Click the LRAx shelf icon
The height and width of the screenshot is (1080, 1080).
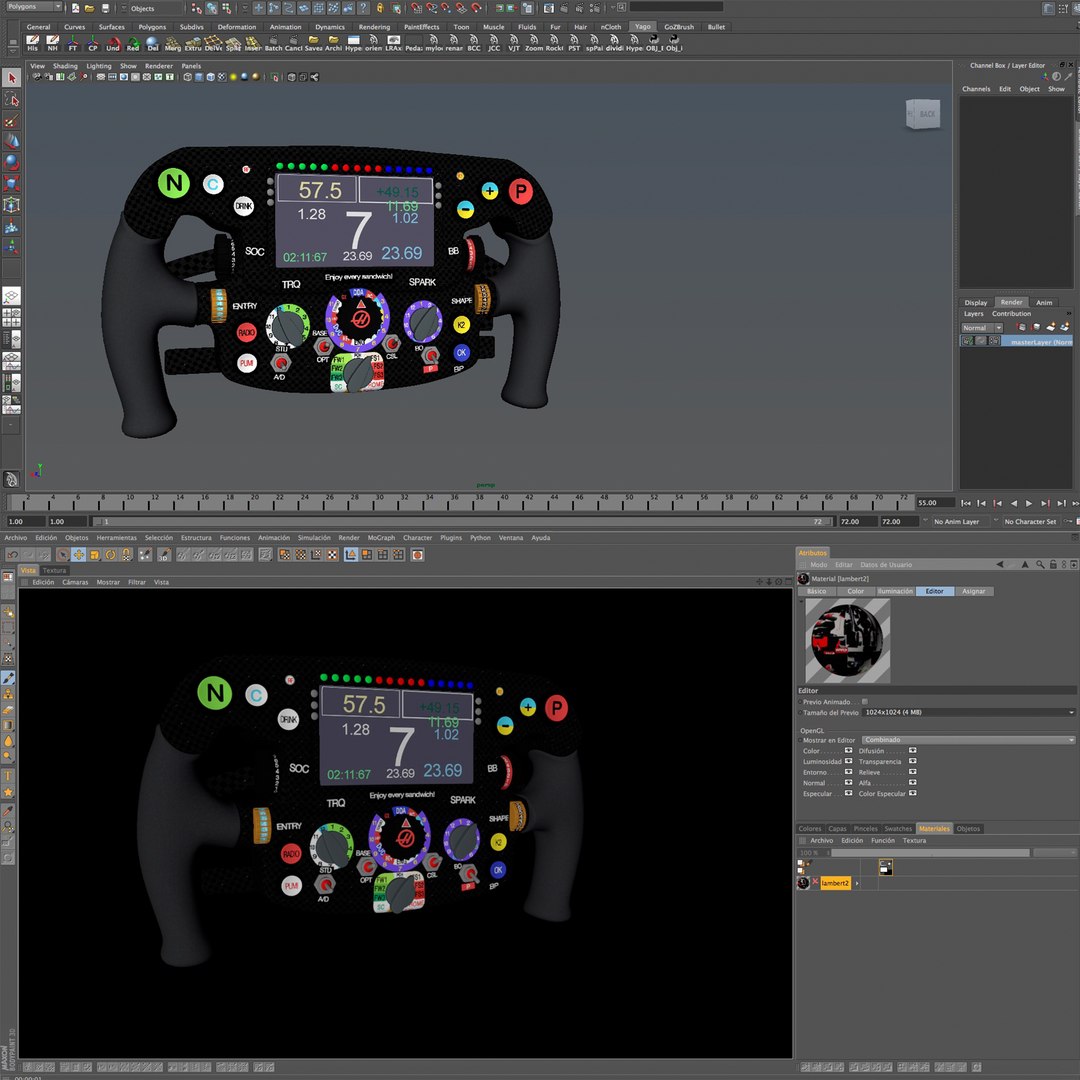tap(393, 43)
